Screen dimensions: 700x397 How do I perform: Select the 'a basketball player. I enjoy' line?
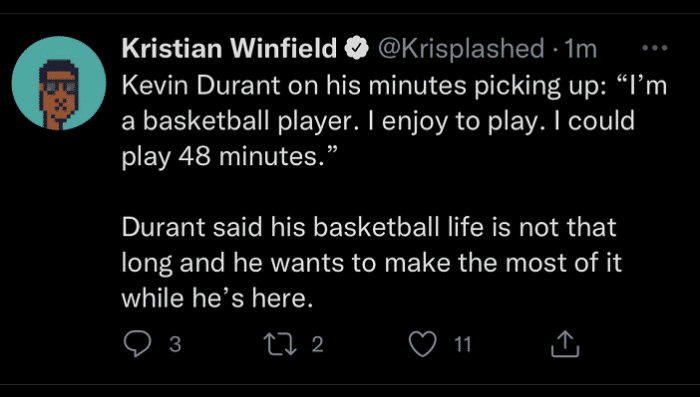pos(378,121)
